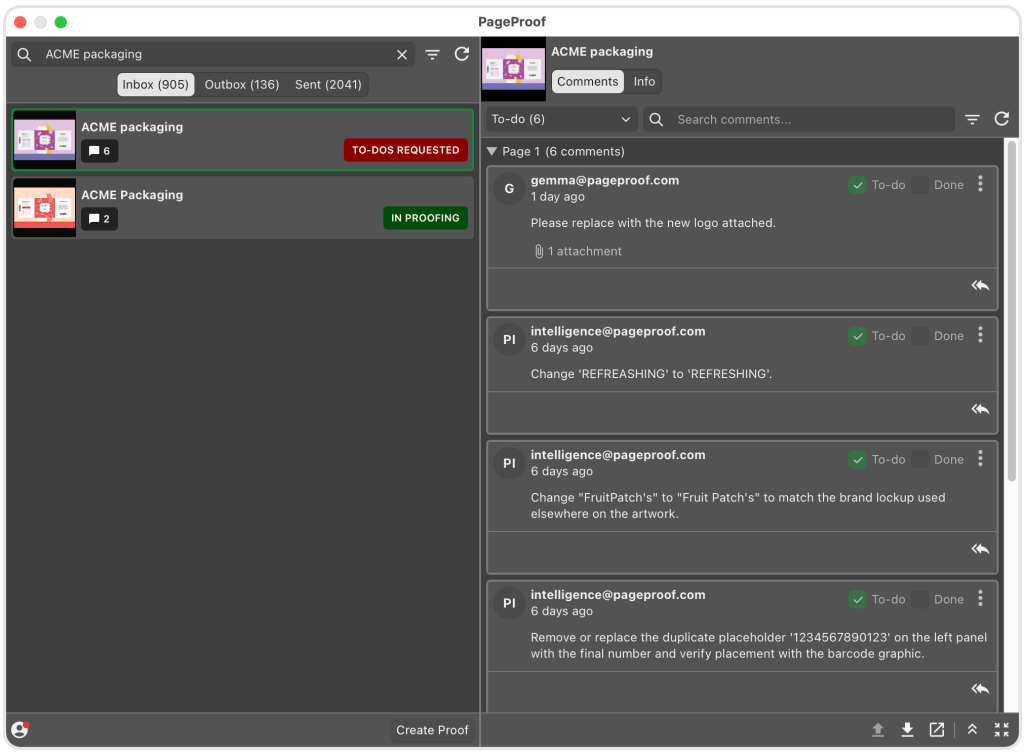Refresh the comments panel
The height and width of the screenshot is (753, 1024).
point(1001,119)
